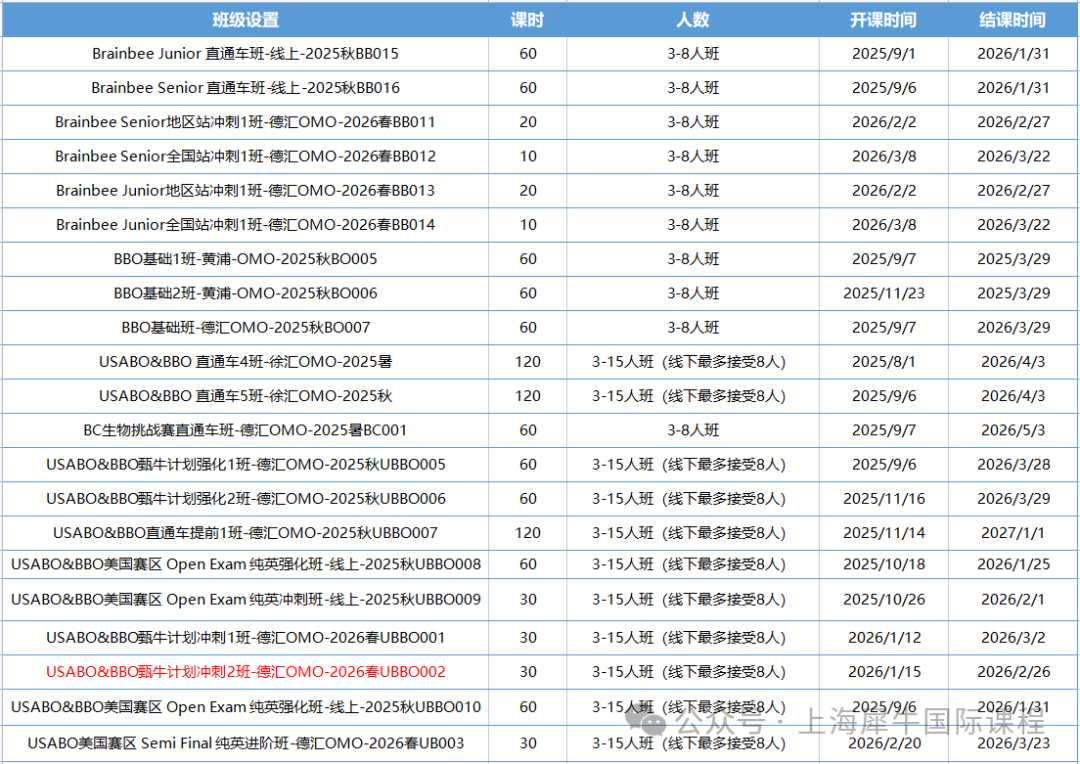Click start date 2025/11/23

pyautogui.click(x=884, y=293)
